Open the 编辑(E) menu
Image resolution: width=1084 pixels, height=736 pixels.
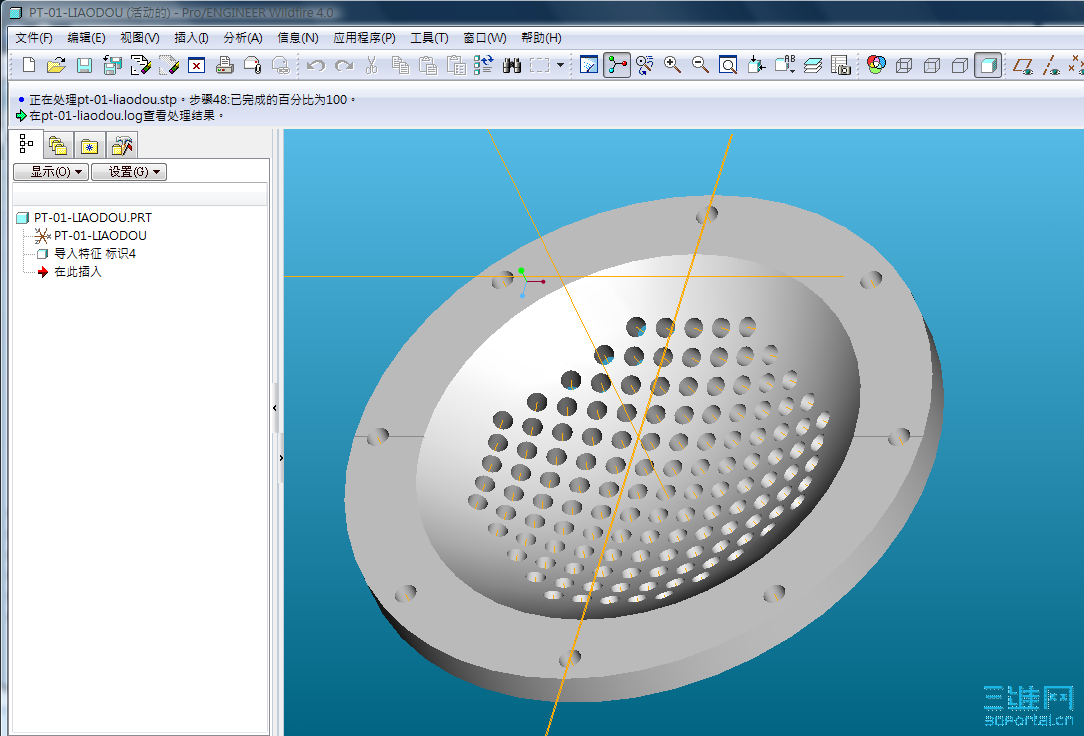click(x=86, y=38)
